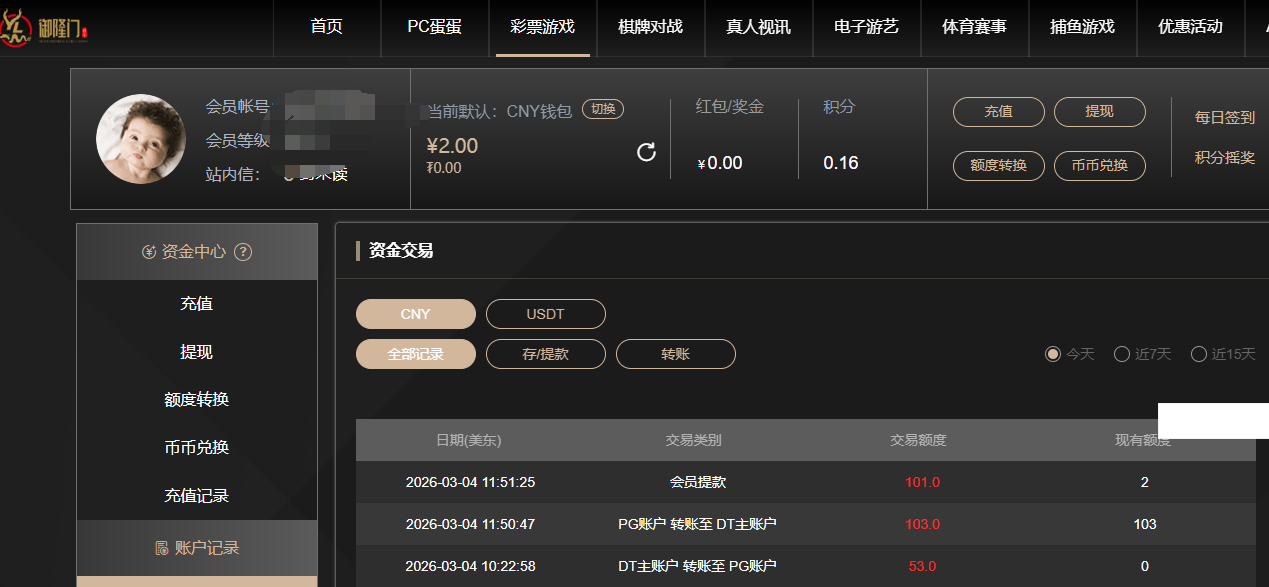Click the question mark icon beside 资金中心
Screen dimensions: 1269x587
click(243, 252)
